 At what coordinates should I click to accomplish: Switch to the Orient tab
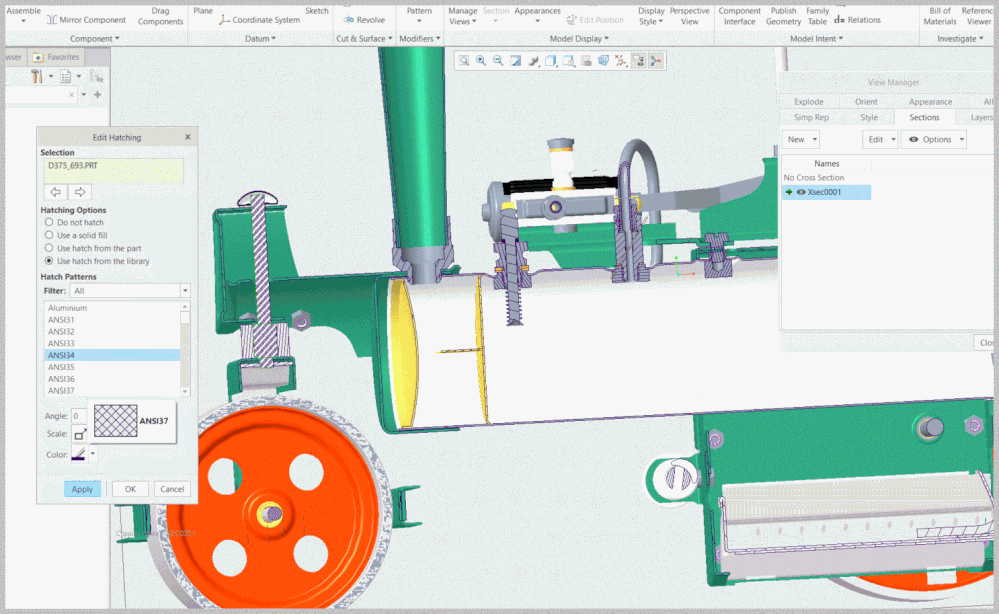[866, 102]
